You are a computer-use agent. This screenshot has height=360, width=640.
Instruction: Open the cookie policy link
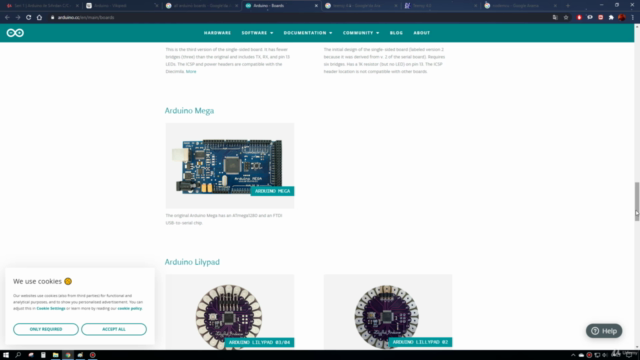tap(130, 309)
